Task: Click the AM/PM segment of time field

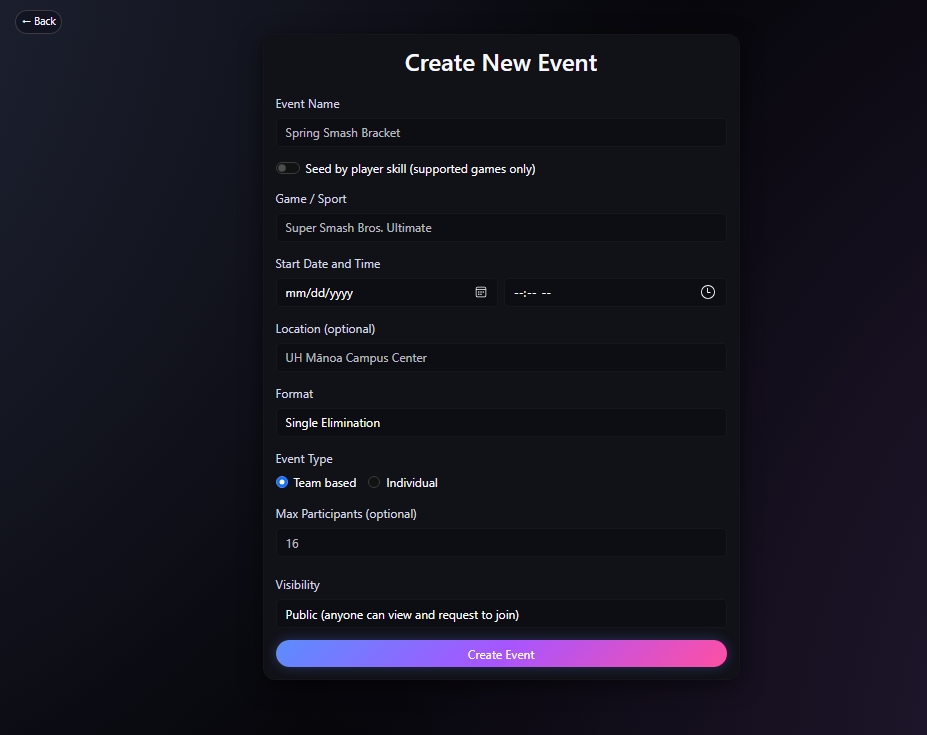Action: click(547, 293)
